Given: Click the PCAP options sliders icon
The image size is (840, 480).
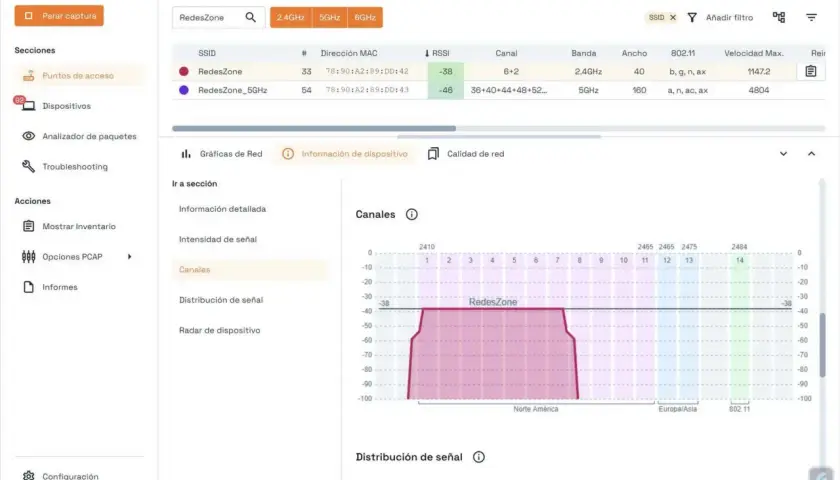Looking at the screenshot, I should coord(28,257).
